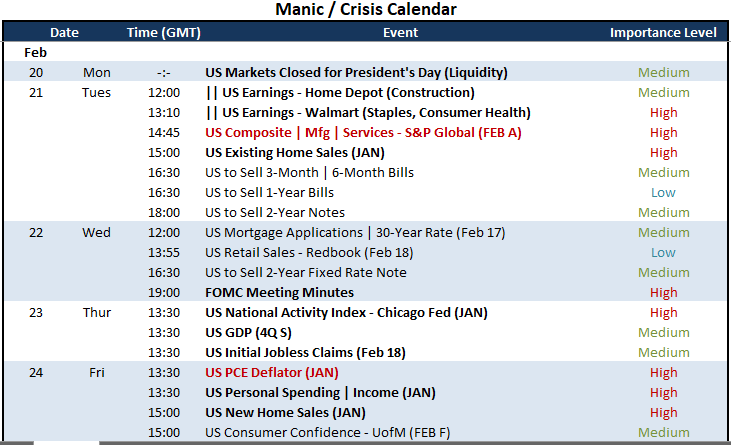Click the horizontal scrollbar thumb at bottom
This screenshot has height=445, width=731.
pos(66,443)
